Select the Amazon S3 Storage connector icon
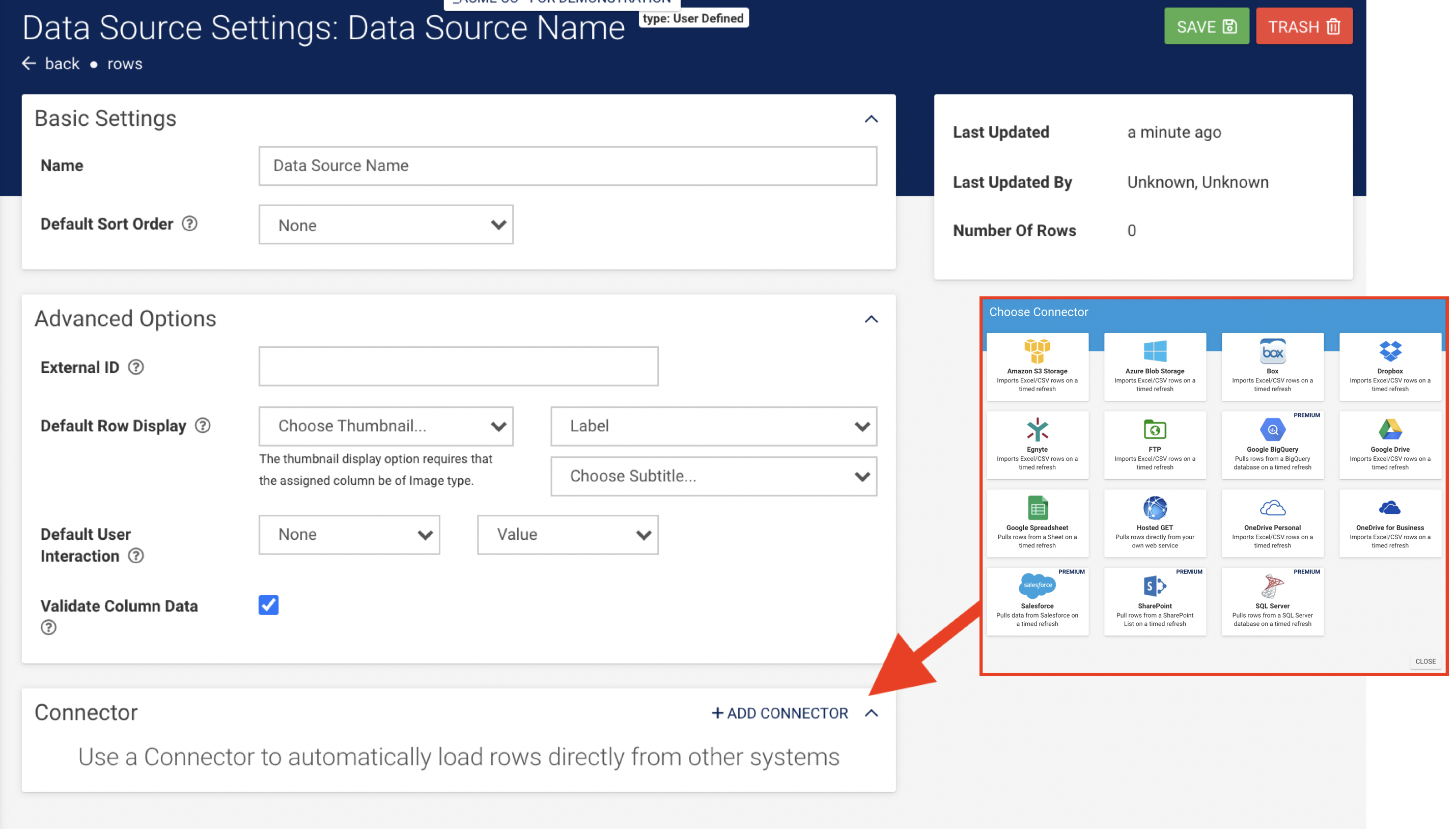The width and height of the screenshot is (1456, 829). pos(1037,351)
